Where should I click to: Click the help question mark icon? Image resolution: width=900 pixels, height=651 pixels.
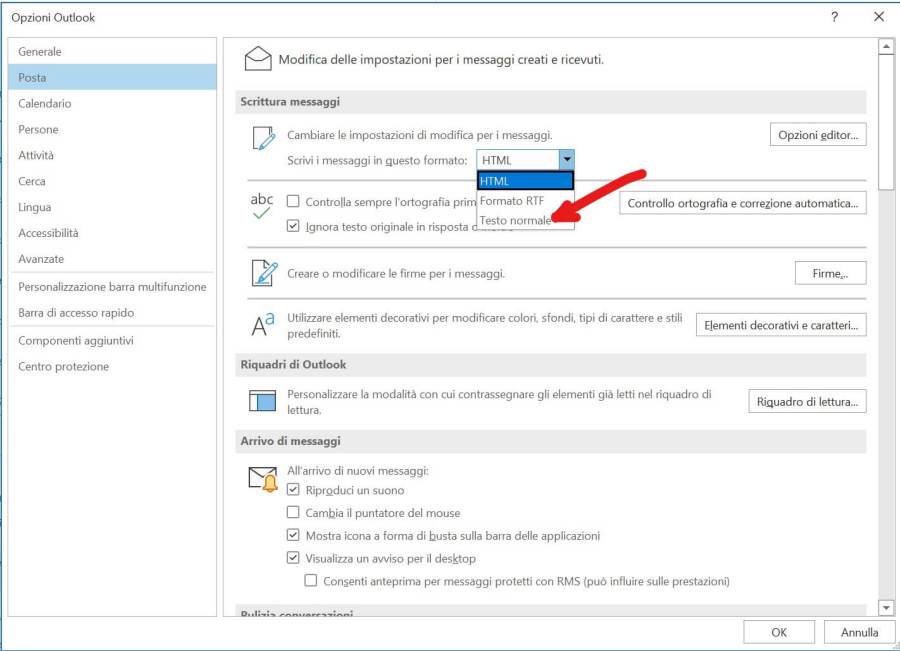tap(835, 17)
